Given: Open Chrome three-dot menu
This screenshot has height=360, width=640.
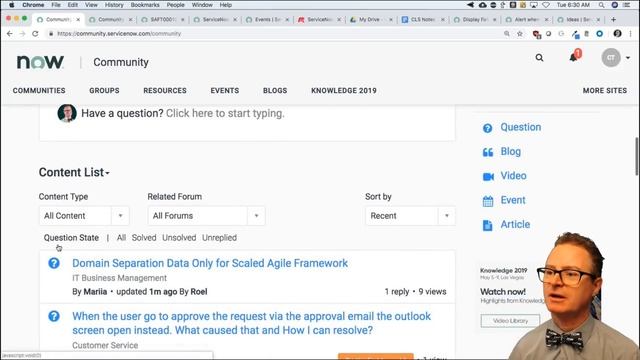Looking at the screenshot, I should pos(631,34).
